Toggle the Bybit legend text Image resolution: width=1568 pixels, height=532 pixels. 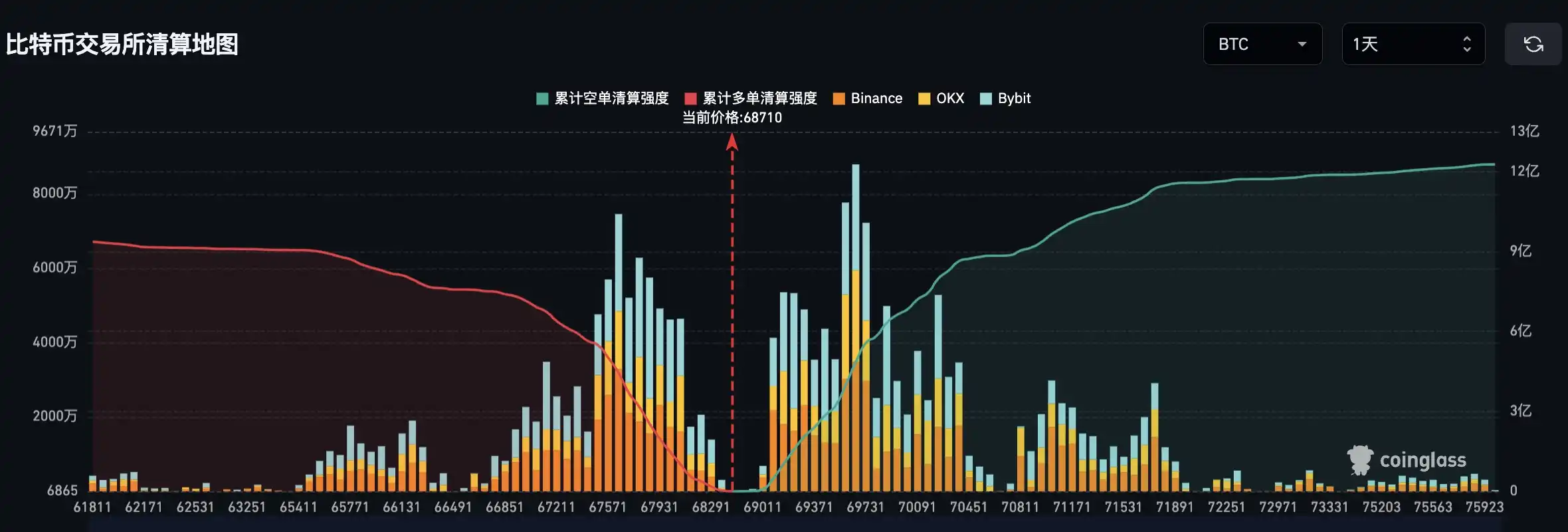(x=1014, y=98)
